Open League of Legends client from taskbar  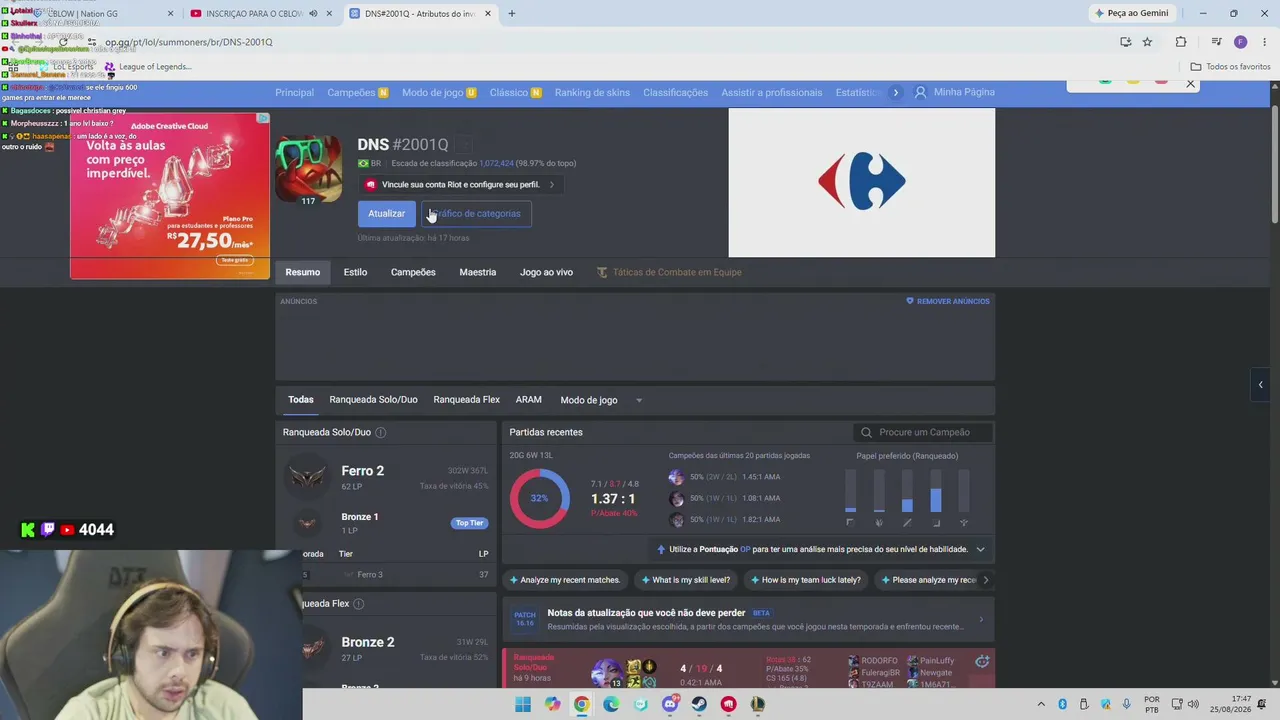click(758, 704)
